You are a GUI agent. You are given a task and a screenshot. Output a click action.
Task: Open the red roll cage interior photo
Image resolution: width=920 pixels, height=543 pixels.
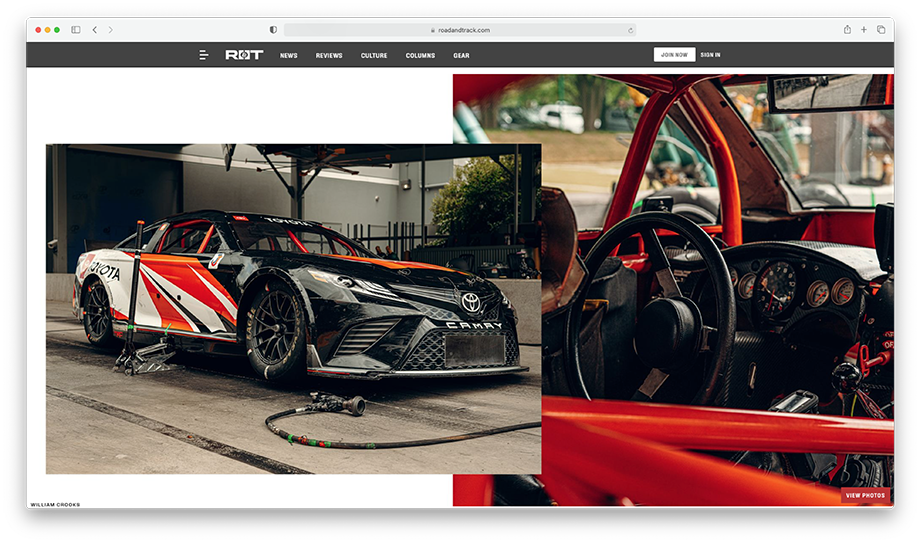[x=718, y=290]
